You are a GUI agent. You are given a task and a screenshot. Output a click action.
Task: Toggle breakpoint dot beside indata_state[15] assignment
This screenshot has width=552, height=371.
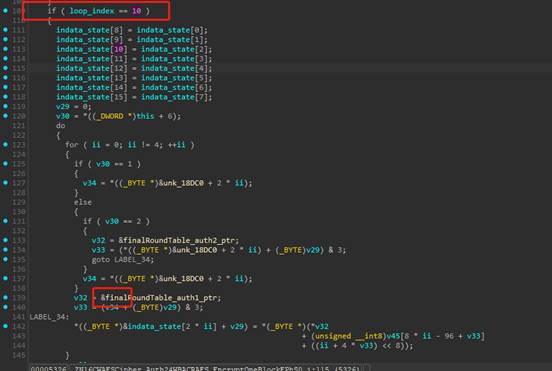click(6, 96)
